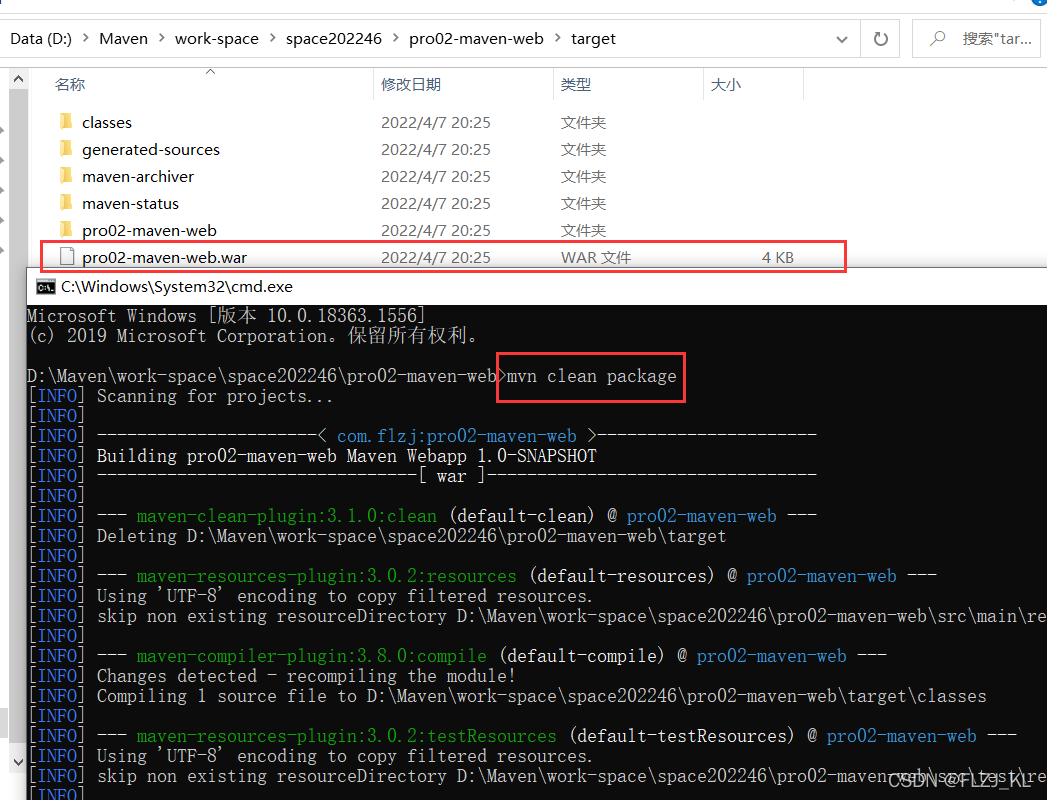Expand the chevron after space202246 breadcrumb

pyautogui.click(x=395, y=39)
